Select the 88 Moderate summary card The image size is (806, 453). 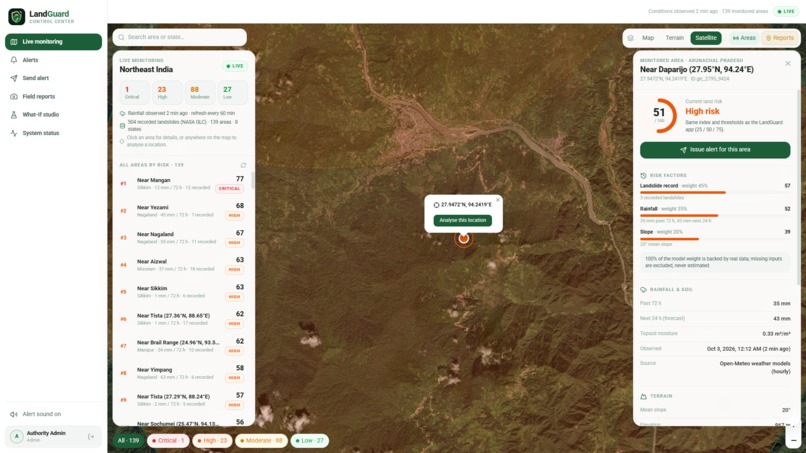click(200, 93)
